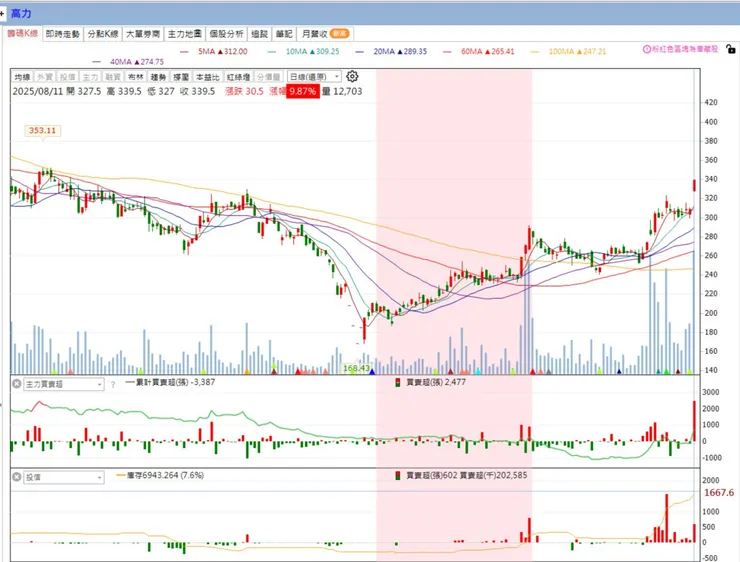740x562 pixels.
Task: Switch to the 個股分析 tab
Action: click(227, 34)
